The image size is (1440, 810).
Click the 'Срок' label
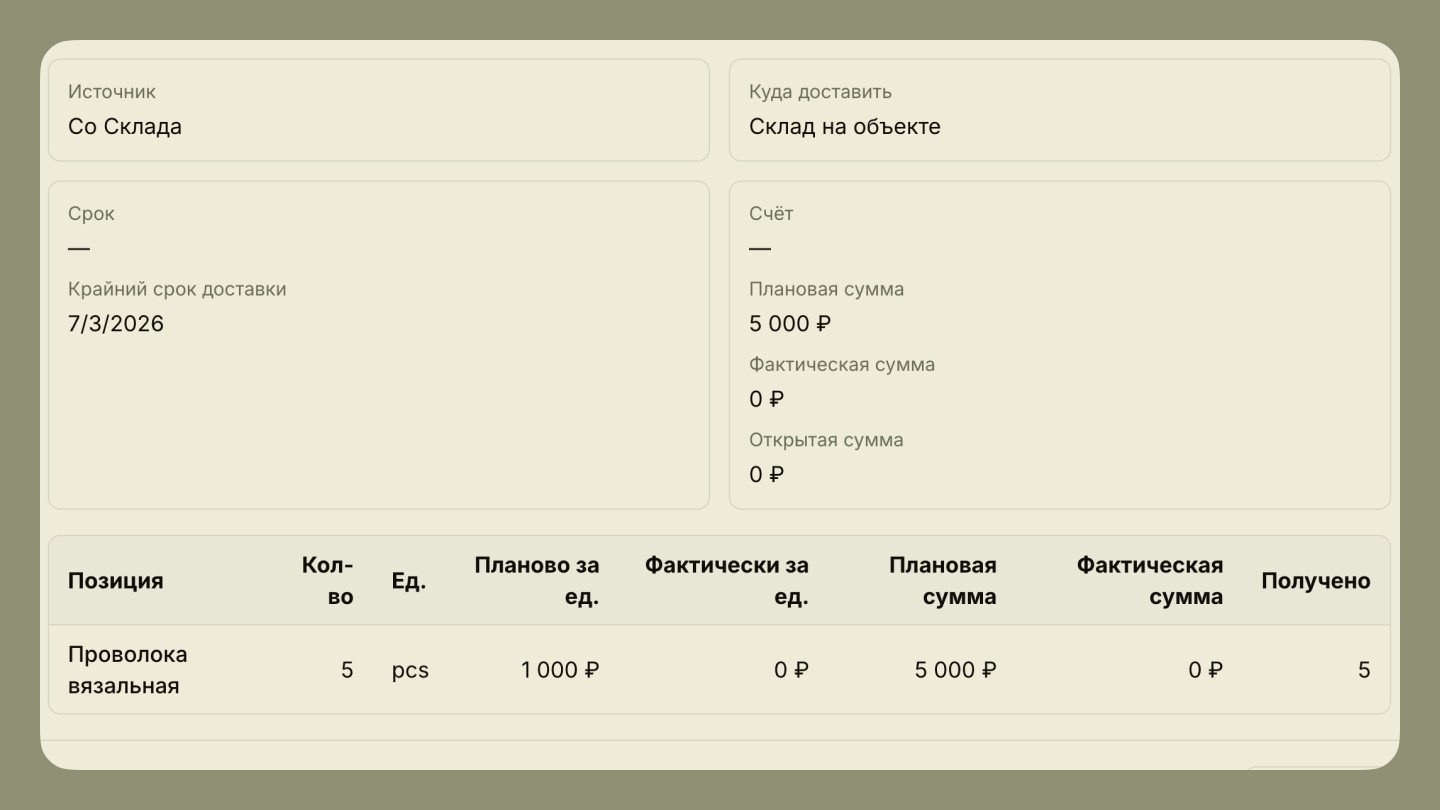(x=91, y=214)
